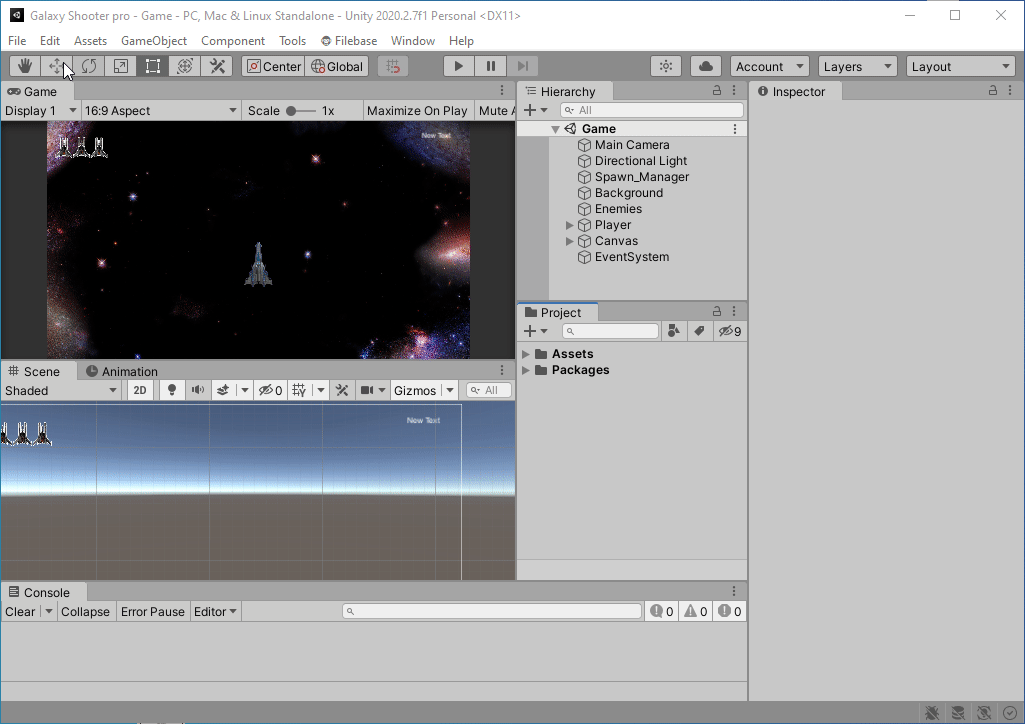Open 16:9 Aspect dropdown
This screenshot has width=1025, height=724.
(x=160, y=110)
